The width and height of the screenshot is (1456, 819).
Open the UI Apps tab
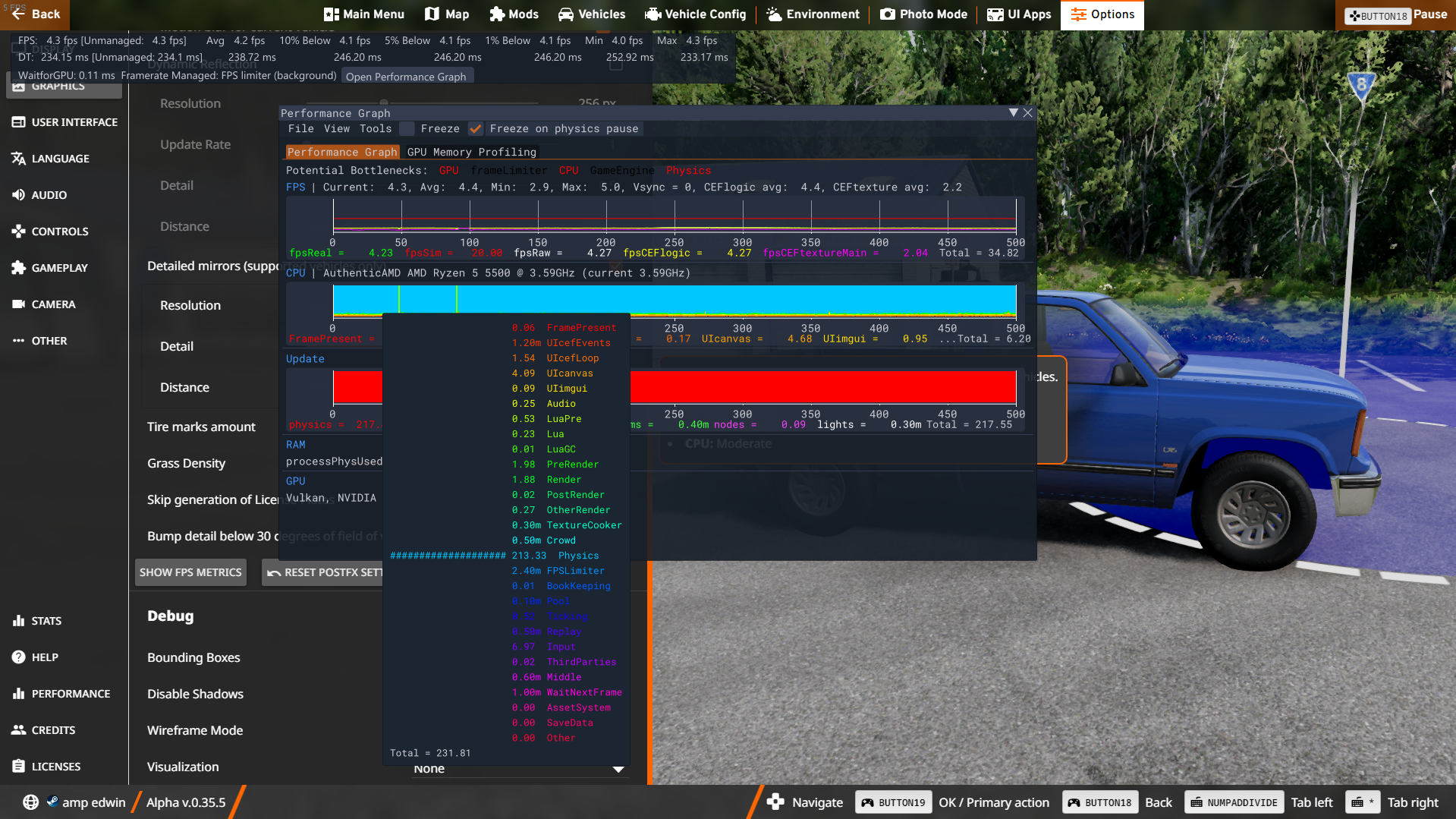click(1019, 14)
